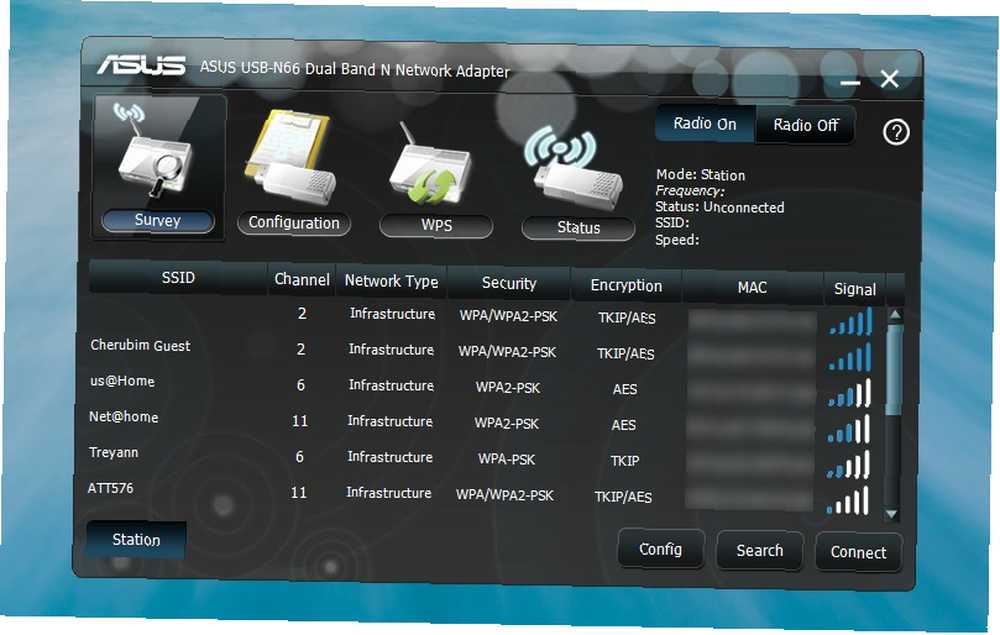Click the window title text

pos(355,69)
